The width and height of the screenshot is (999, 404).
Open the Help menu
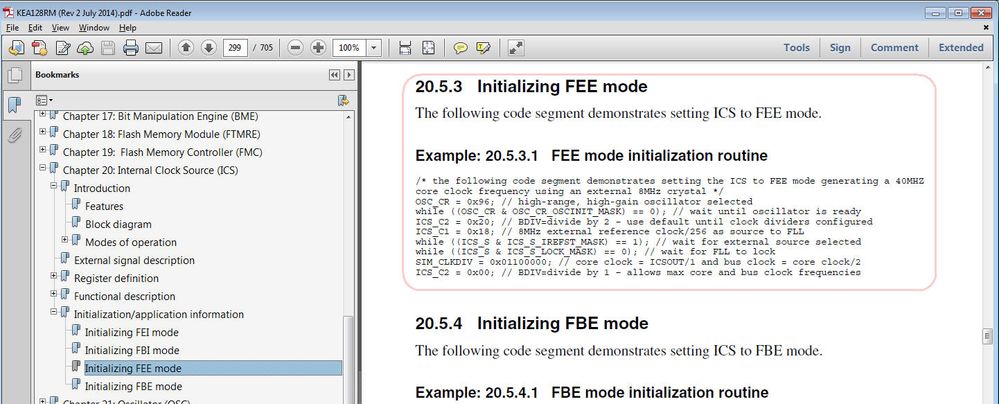click(128, 27)
